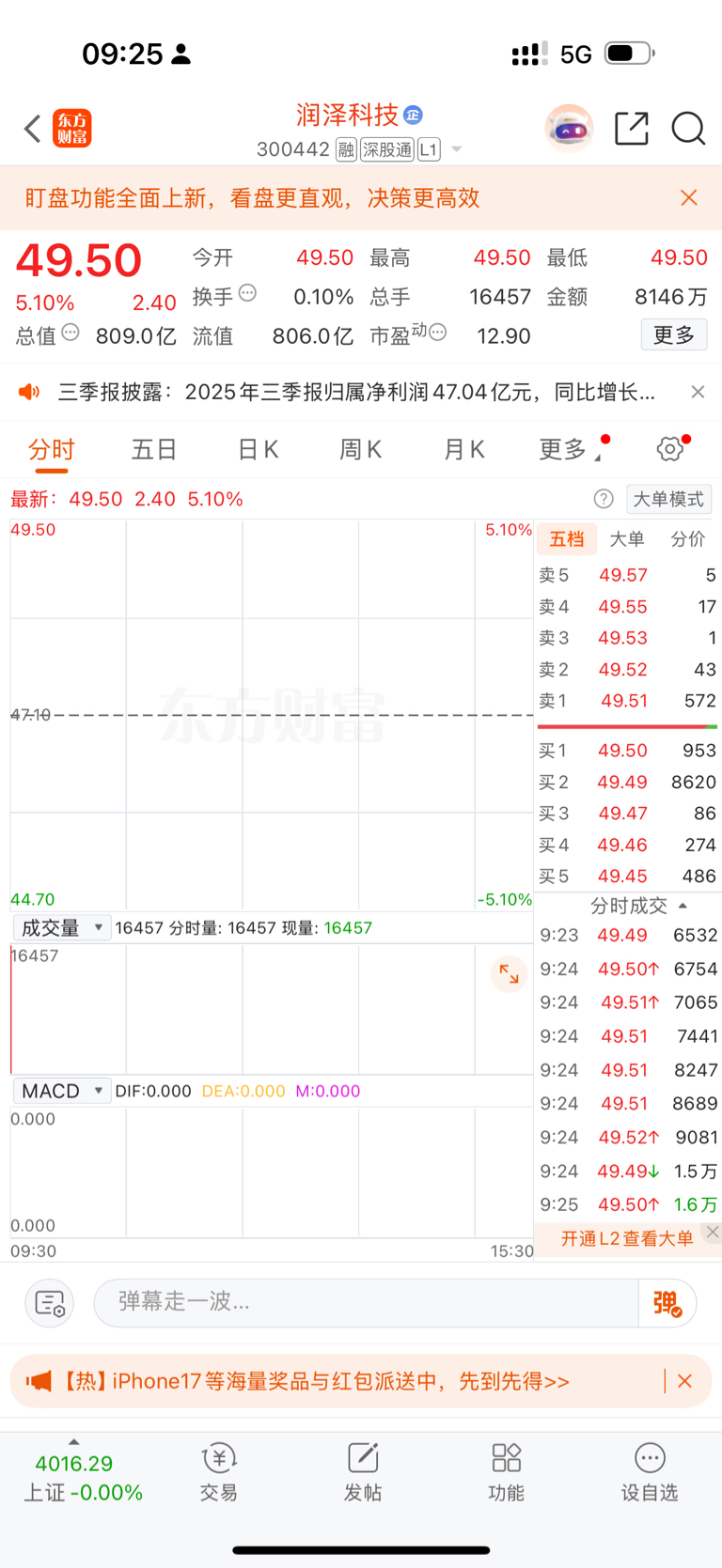The height and width of the screenshot is (1568, 722).
Task: Tap the 设自选 watchlist icon
Action: pyautogui.click(x=650, y=1473)
